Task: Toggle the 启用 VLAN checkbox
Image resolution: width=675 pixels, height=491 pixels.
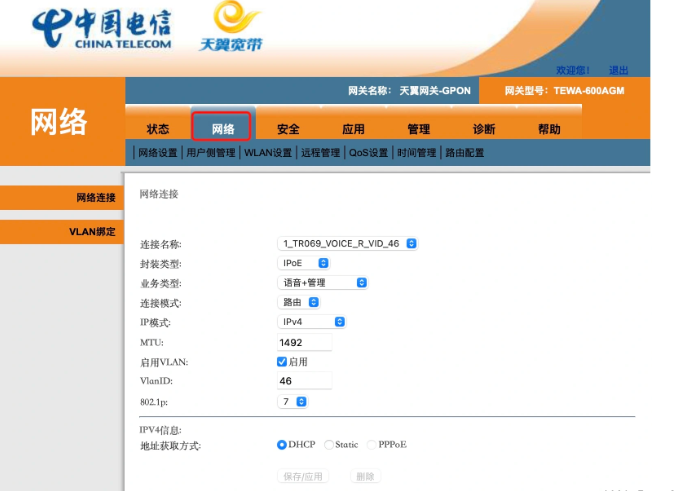Action: click(282, 362)
